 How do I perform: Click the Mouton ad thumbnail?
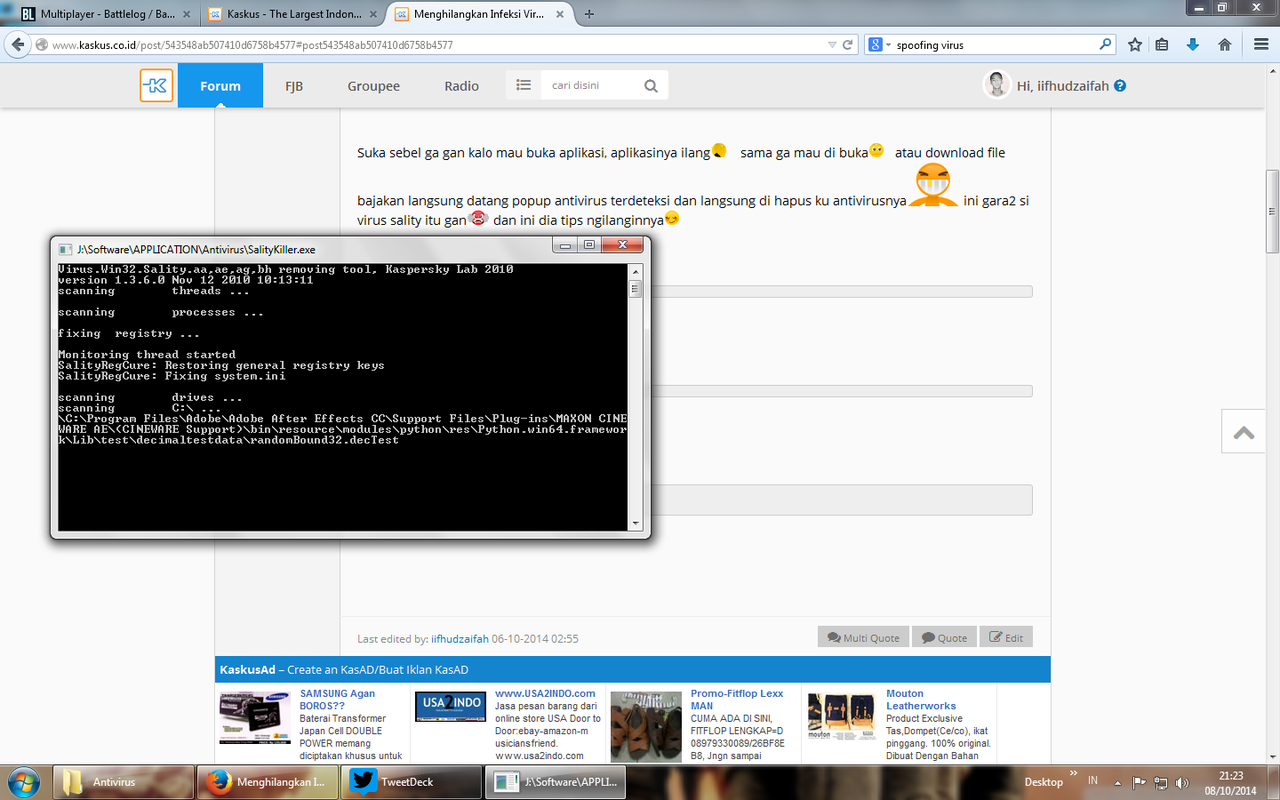tap(843, 716)
